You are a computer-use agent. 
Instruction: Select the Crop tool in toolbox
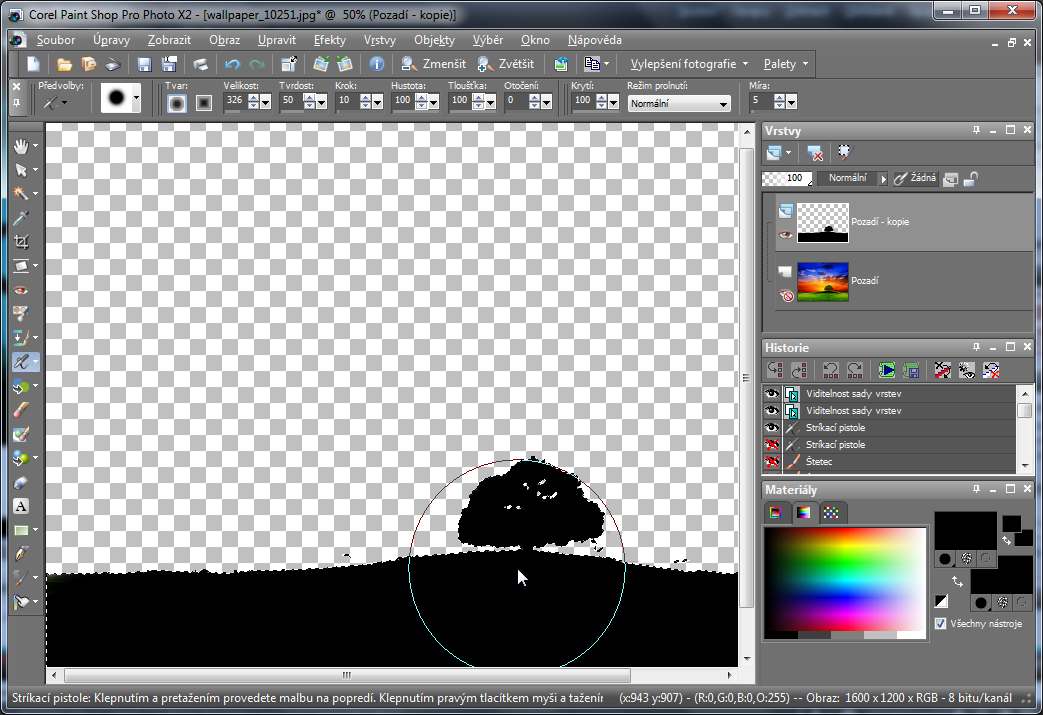21,242
